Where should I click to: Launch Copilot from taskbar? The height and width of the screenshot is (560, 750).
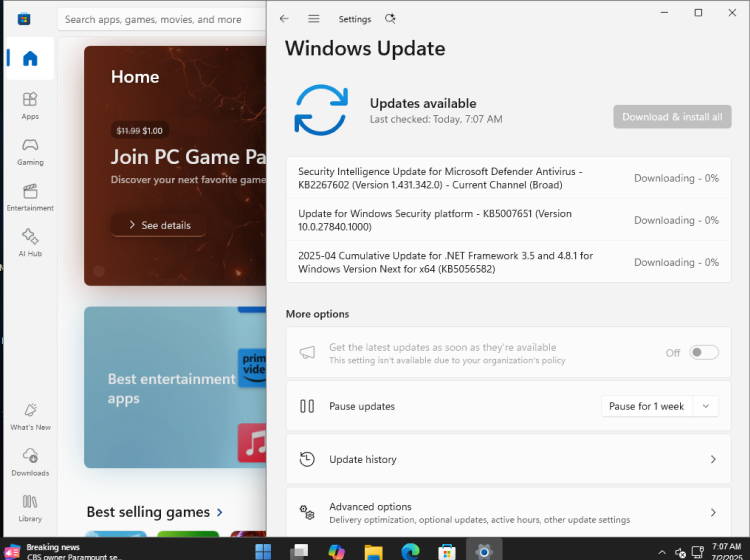coord(337,551)
